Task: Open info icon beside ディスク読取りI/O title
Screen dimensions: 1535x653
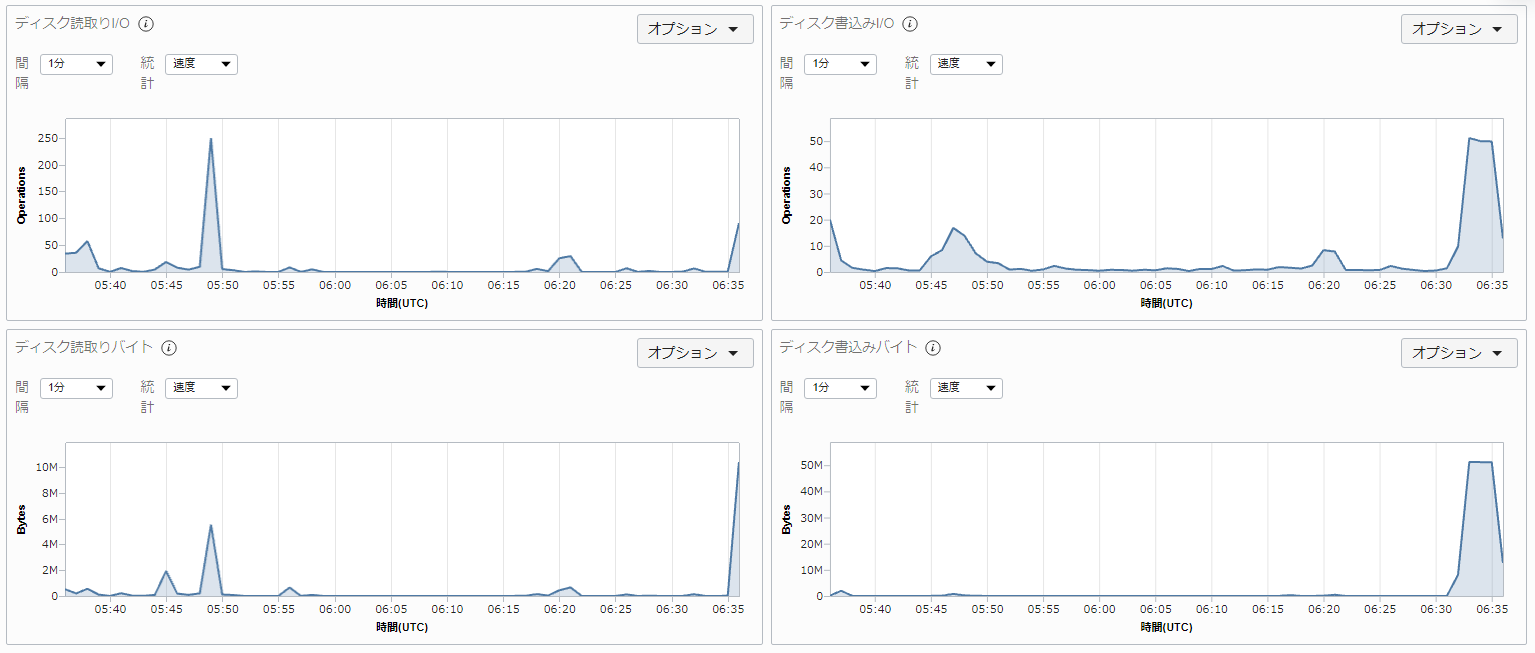Action: (x=146, y=24)
